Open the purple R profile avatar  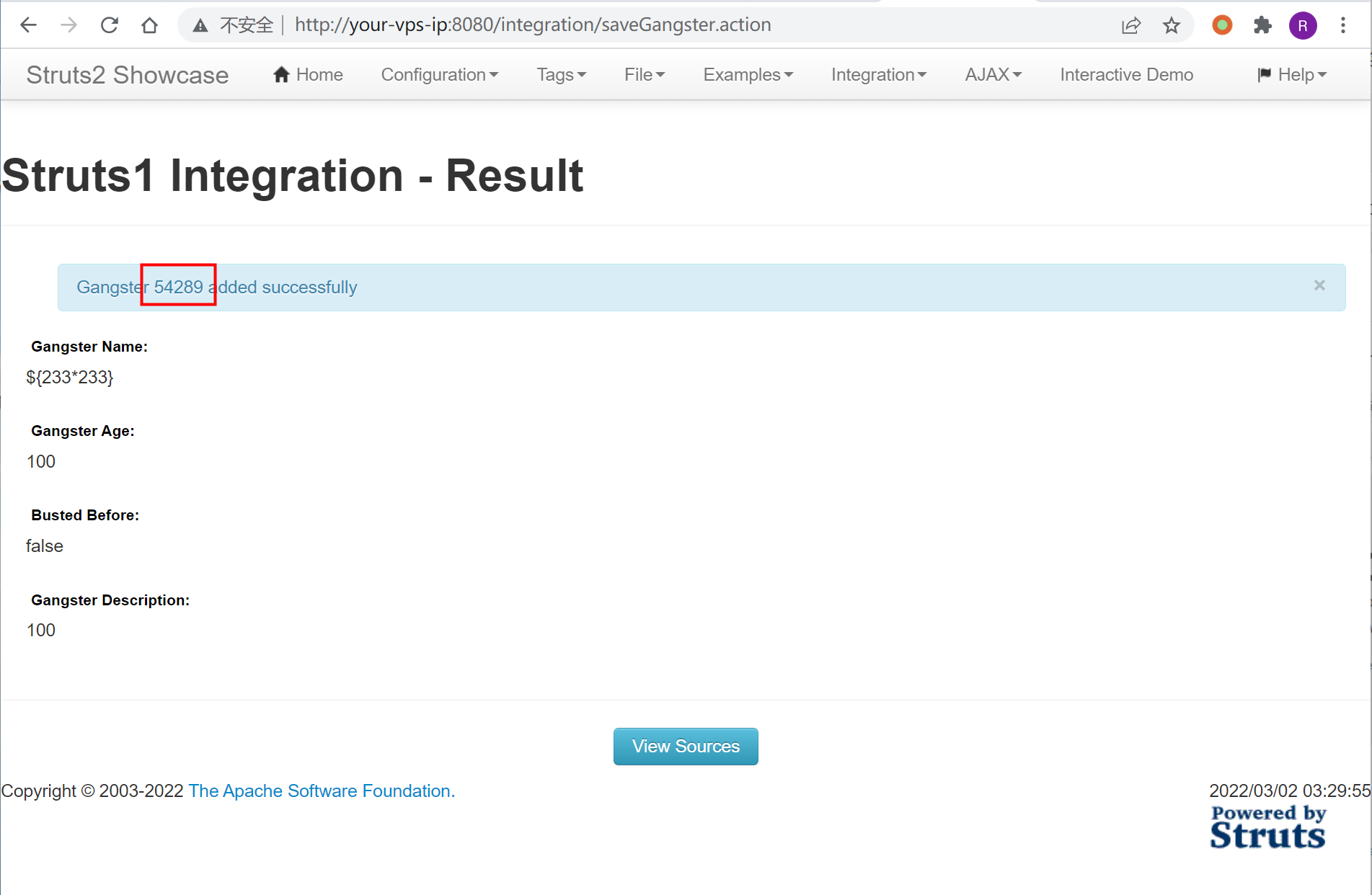[x=1302, y=26]
